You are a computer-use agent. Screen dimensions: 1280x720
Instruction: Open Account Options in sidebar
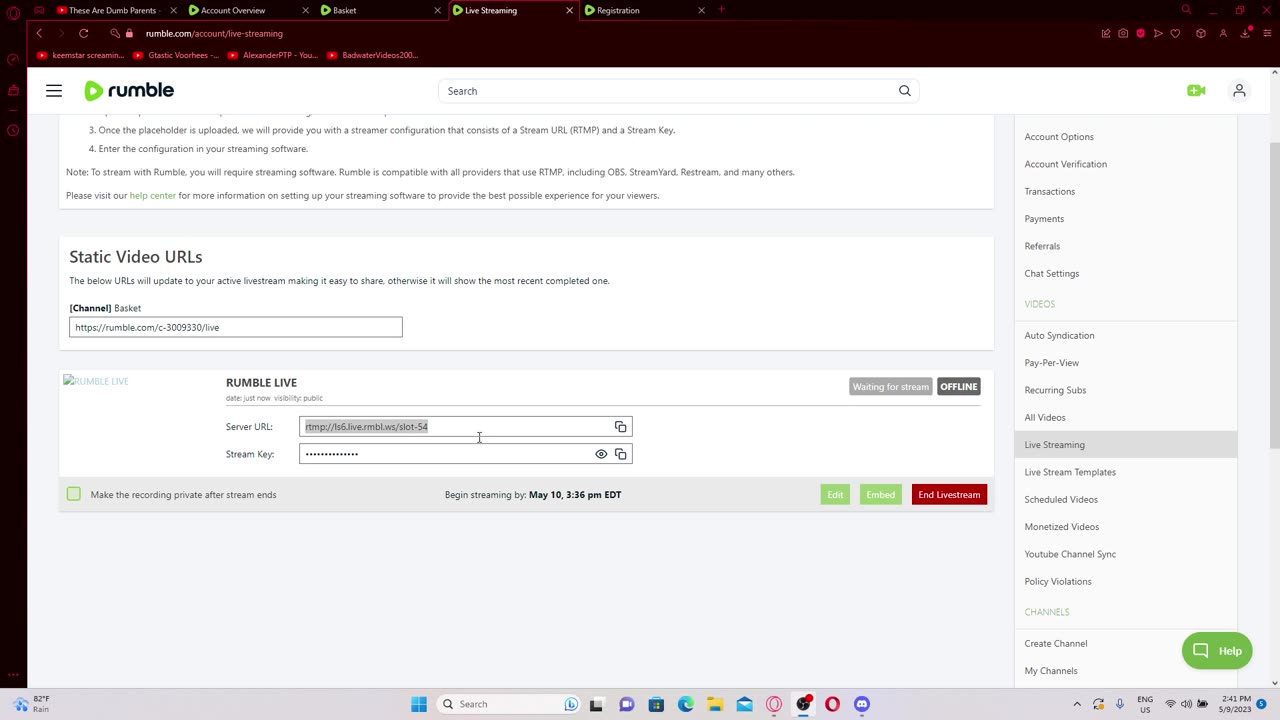click(1059, 137)
